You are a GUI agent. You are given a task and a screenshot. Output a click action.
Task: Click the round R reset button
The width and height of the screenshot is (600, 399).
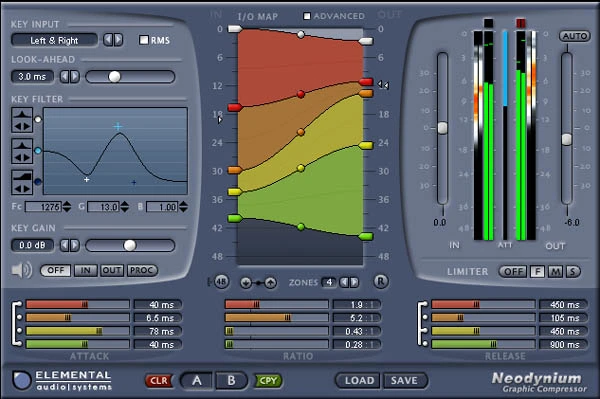[380, 282]
